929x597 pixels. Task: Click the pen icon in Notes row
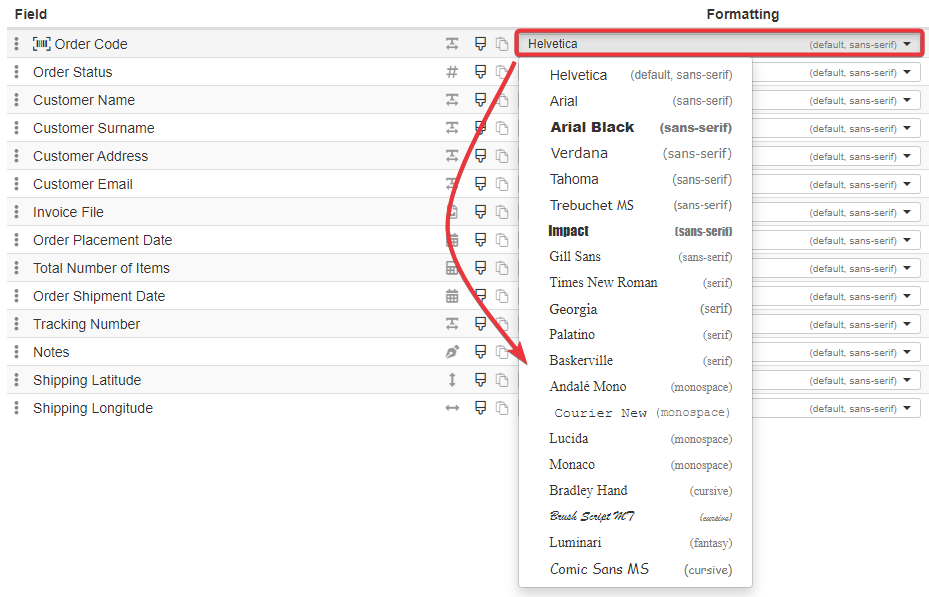coord(452,352)
